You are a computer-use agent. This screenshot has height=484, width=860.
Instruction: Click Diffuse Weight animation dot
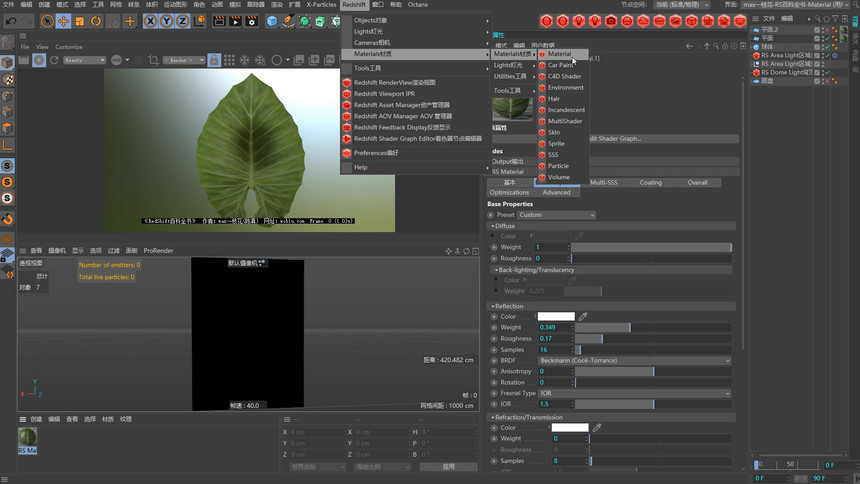pos(494,247)
